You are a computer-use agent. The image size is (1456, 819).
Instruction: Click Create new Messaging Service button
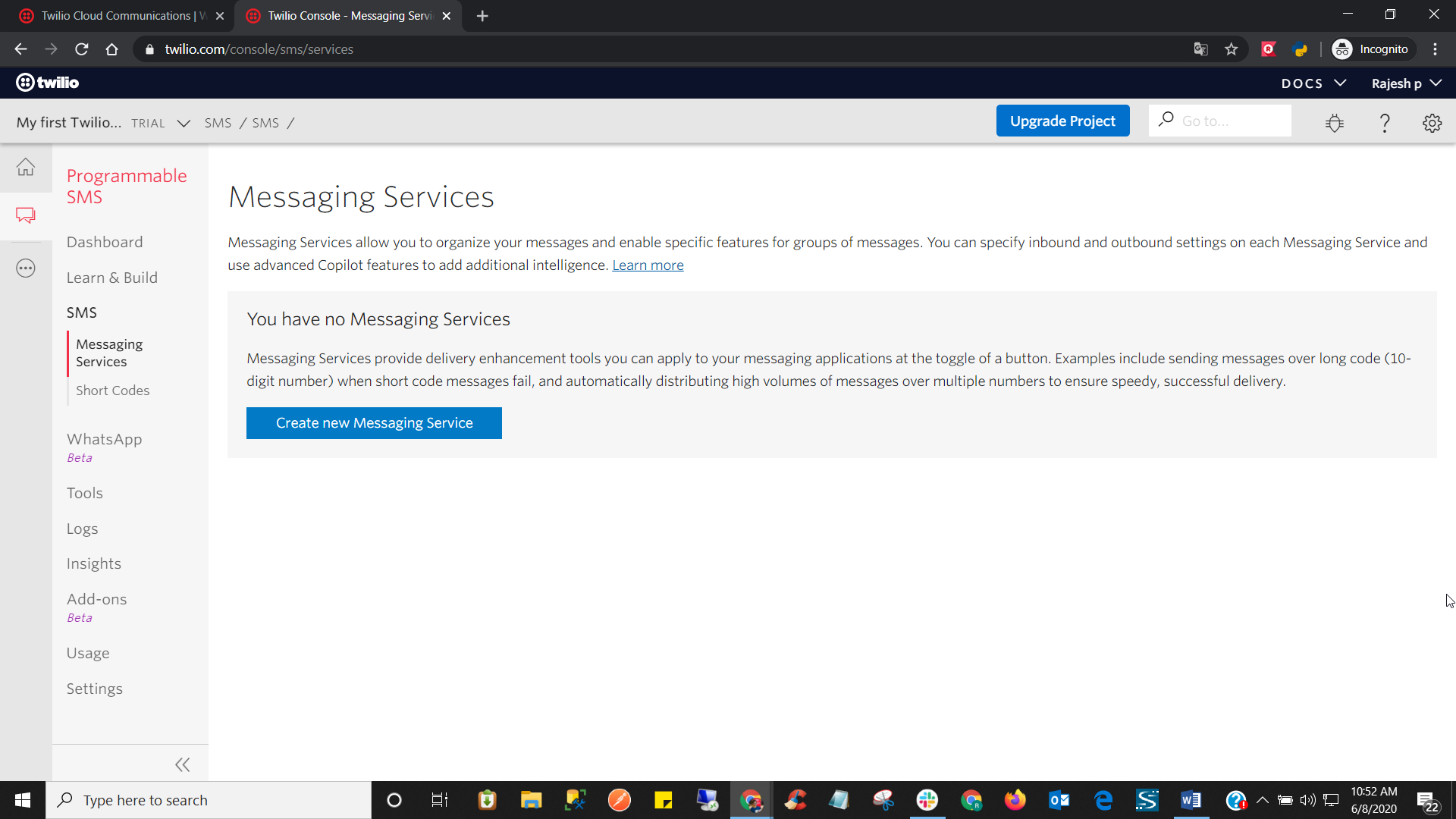point(374,423)
